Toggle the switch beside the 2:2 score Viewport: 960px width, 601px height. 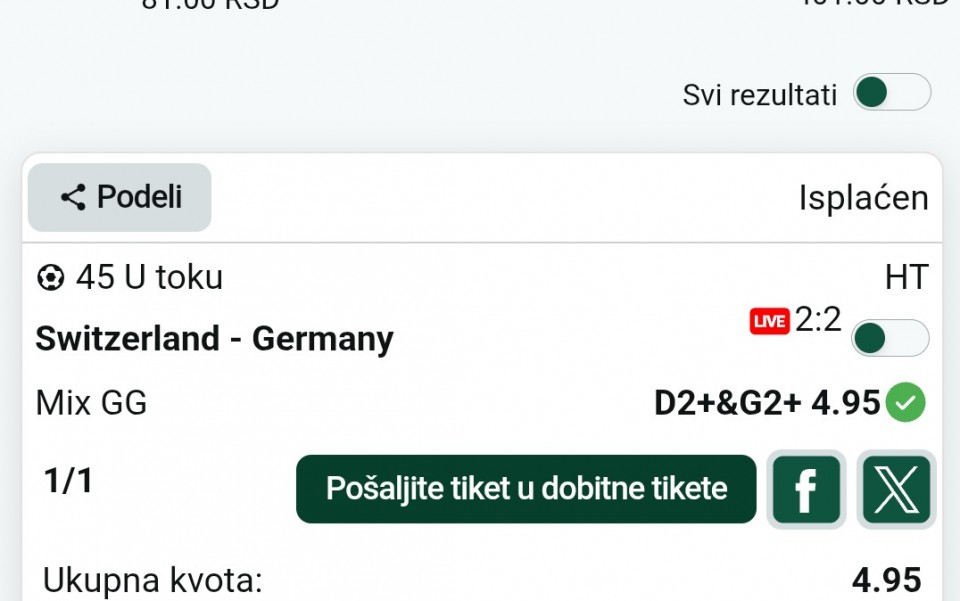[889, 338]
